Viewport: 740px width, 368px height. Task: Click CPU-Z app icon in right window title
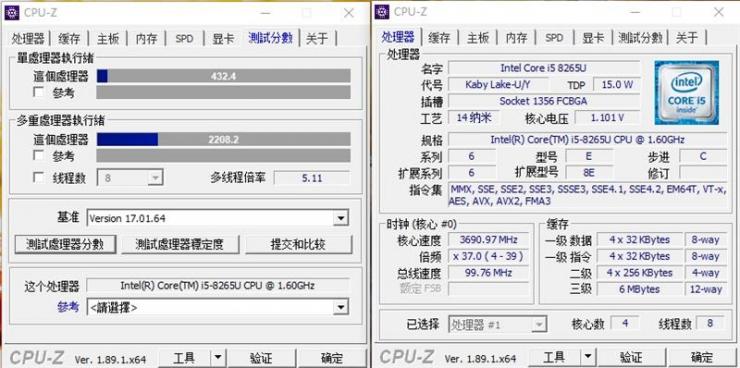pos(382,12)
